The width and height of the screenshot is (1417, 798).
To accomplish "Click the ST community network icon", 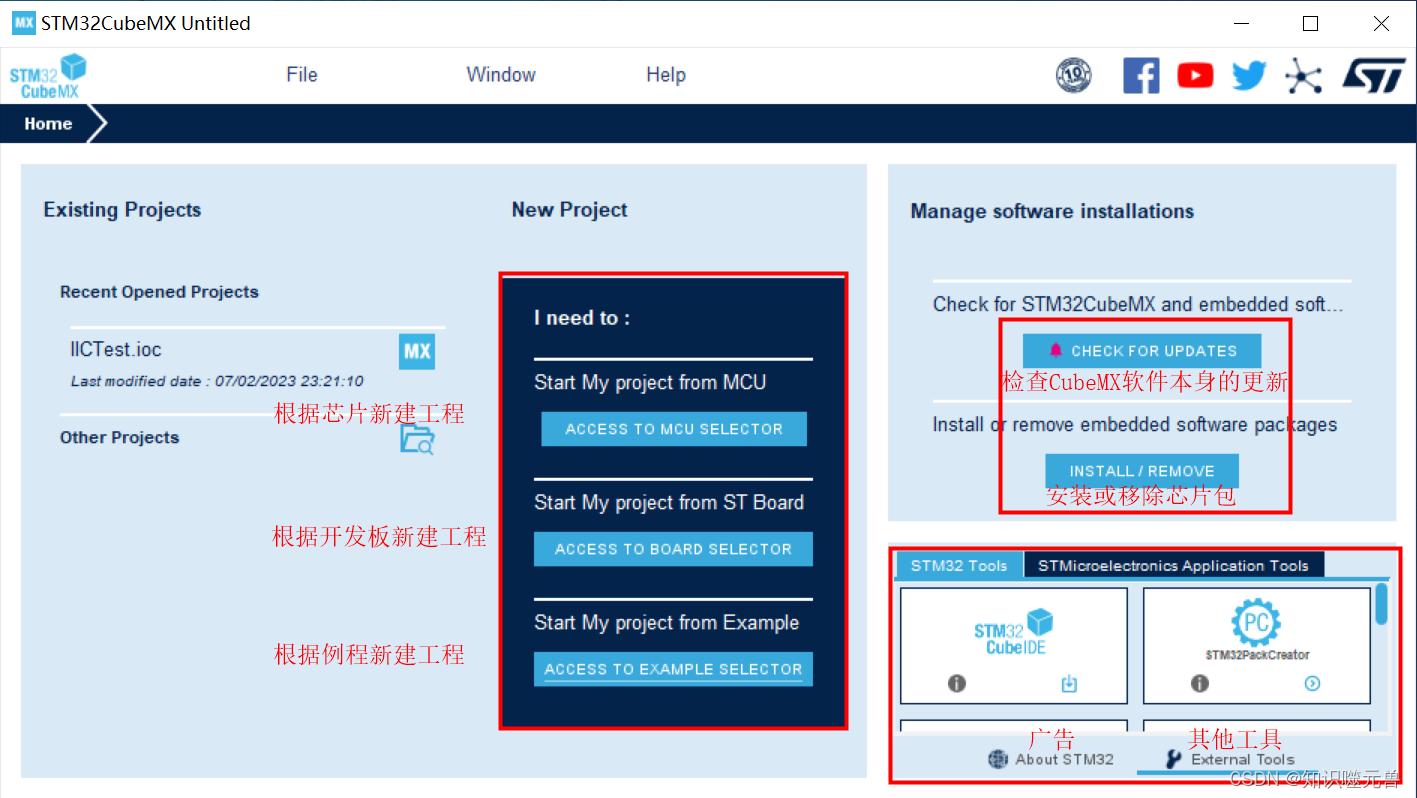I will click(1303, 76).
